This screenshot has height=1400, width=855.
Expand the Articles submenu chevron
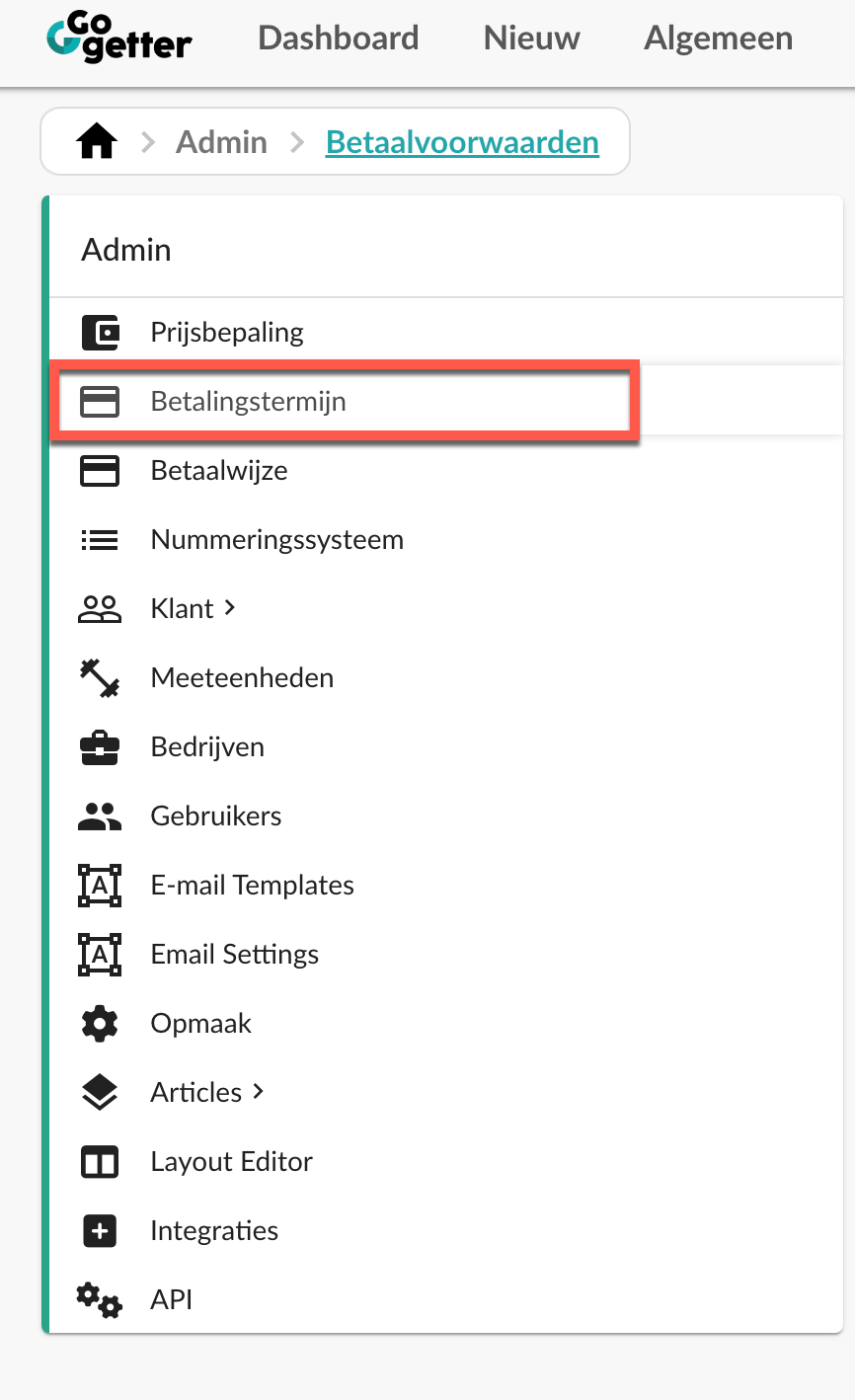[259, 1092]
